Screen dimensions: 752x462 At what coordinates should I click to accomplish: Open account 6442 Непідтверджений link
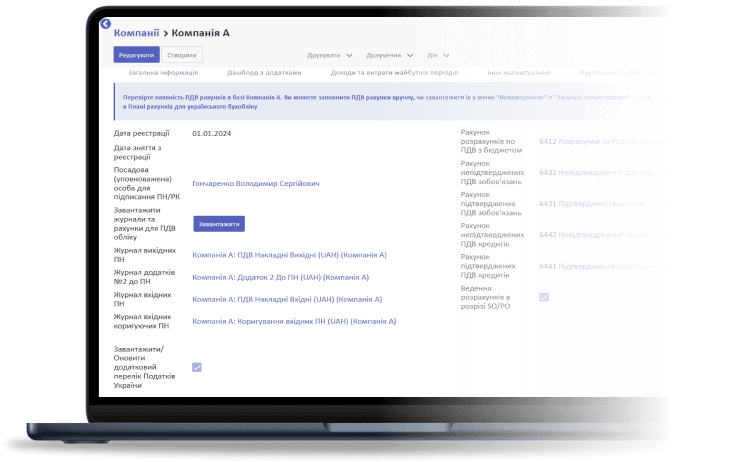(x=605, y=235)
